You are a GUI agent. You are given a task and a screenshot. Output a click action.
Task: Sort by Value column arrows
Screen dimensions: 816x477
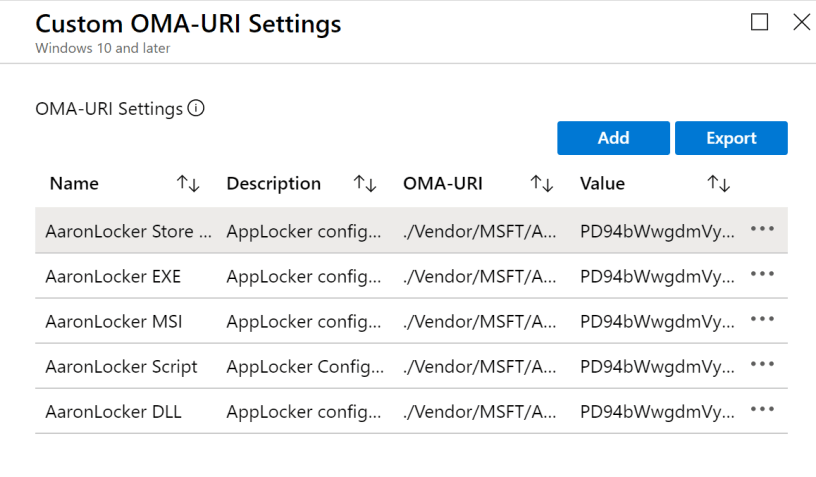click(x=718, y=183)
